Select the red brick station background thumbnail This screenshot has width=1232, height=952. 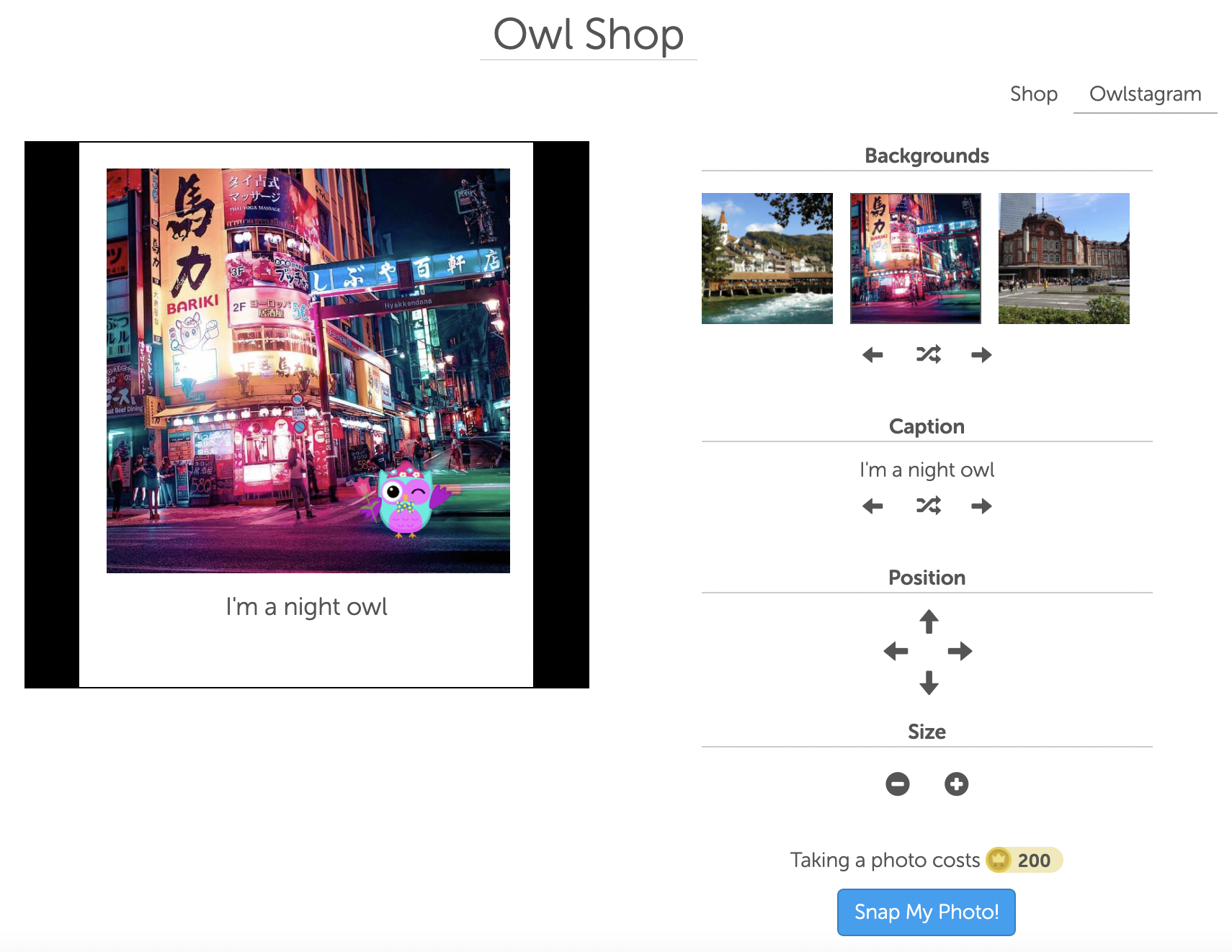point(1064,259)
